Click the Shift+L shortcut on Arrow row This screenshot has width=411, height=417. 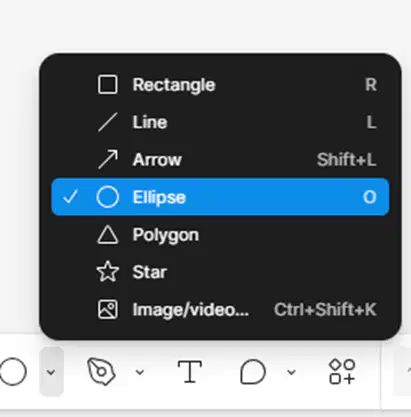tap(347, 160)
